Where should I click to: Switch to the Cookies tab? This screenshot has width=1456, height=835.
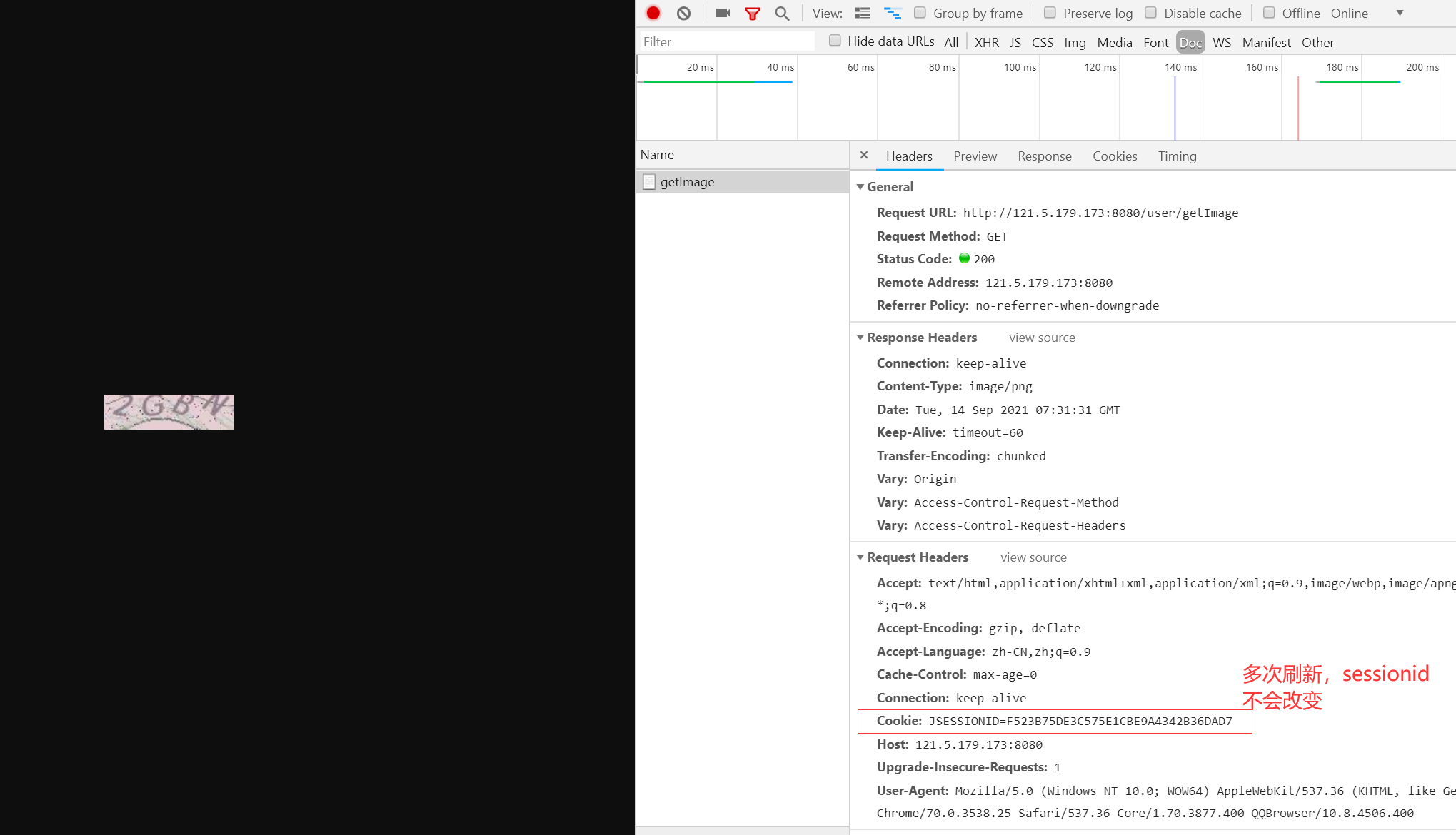point(1114,156)
